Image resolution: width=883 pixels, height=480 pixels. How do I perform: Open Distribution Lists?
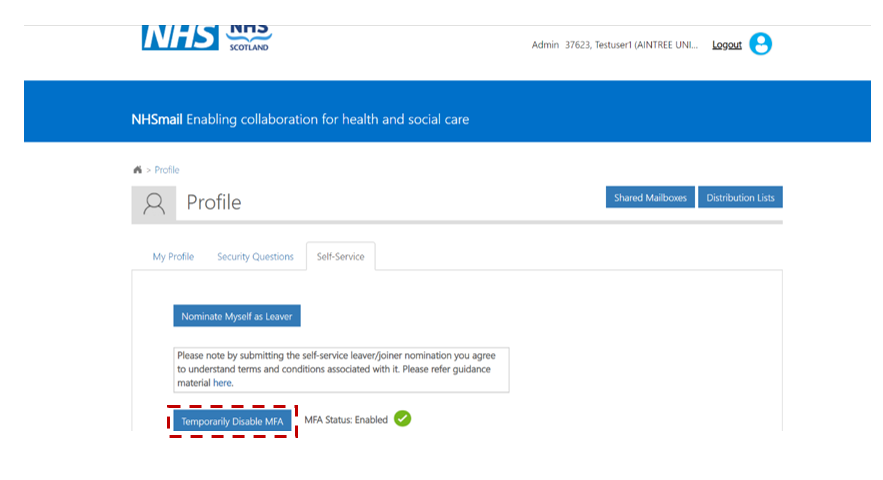point(740,197)
